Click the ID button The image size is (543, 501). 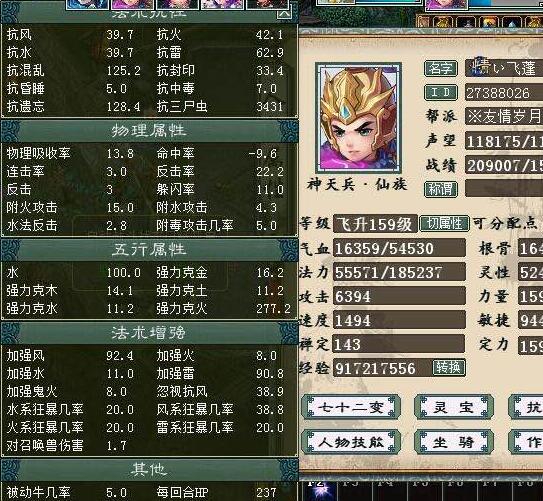coord(440,92)
